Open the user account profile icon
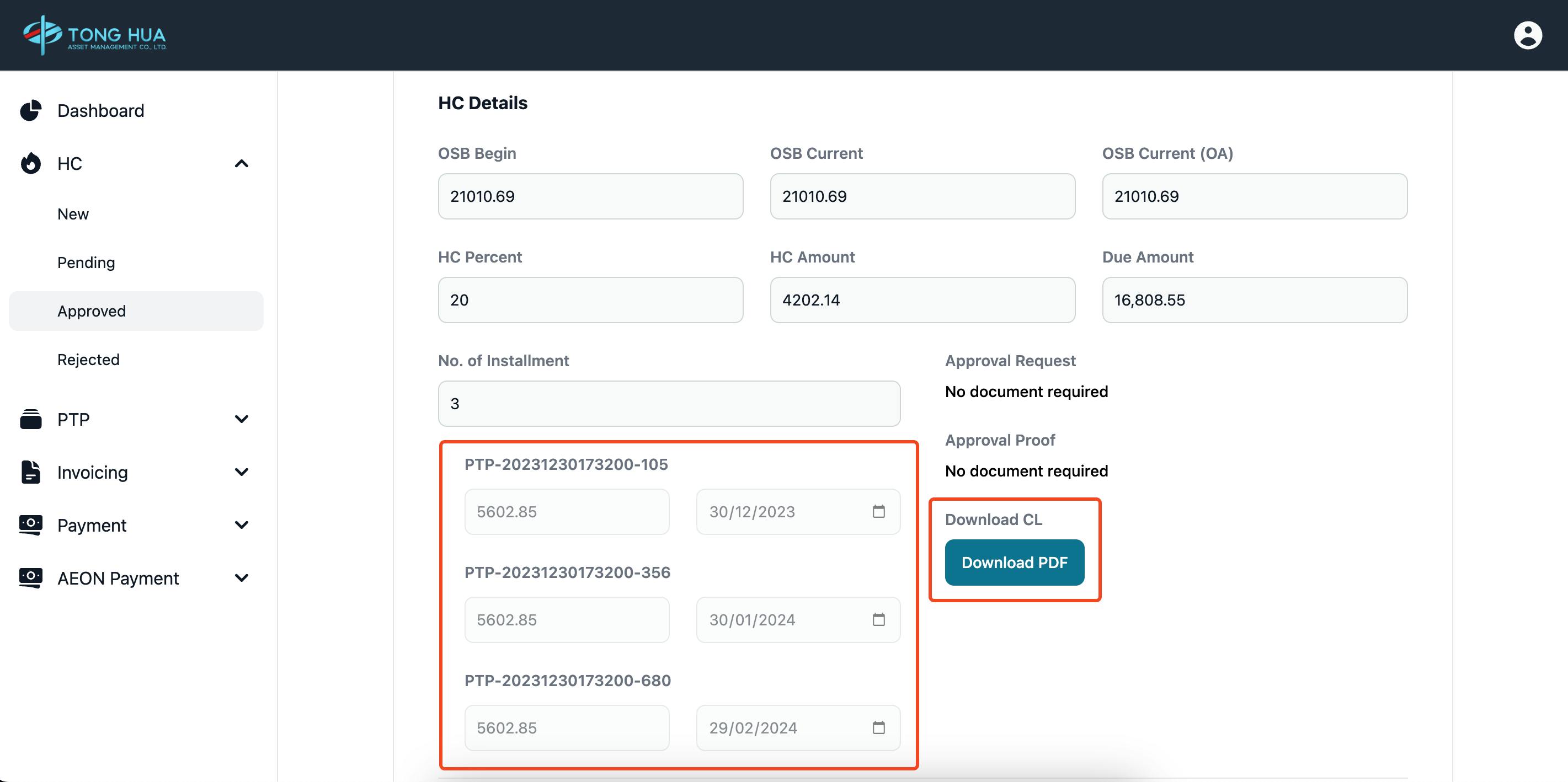The image size is (1568, 782). coord(1528,35)
